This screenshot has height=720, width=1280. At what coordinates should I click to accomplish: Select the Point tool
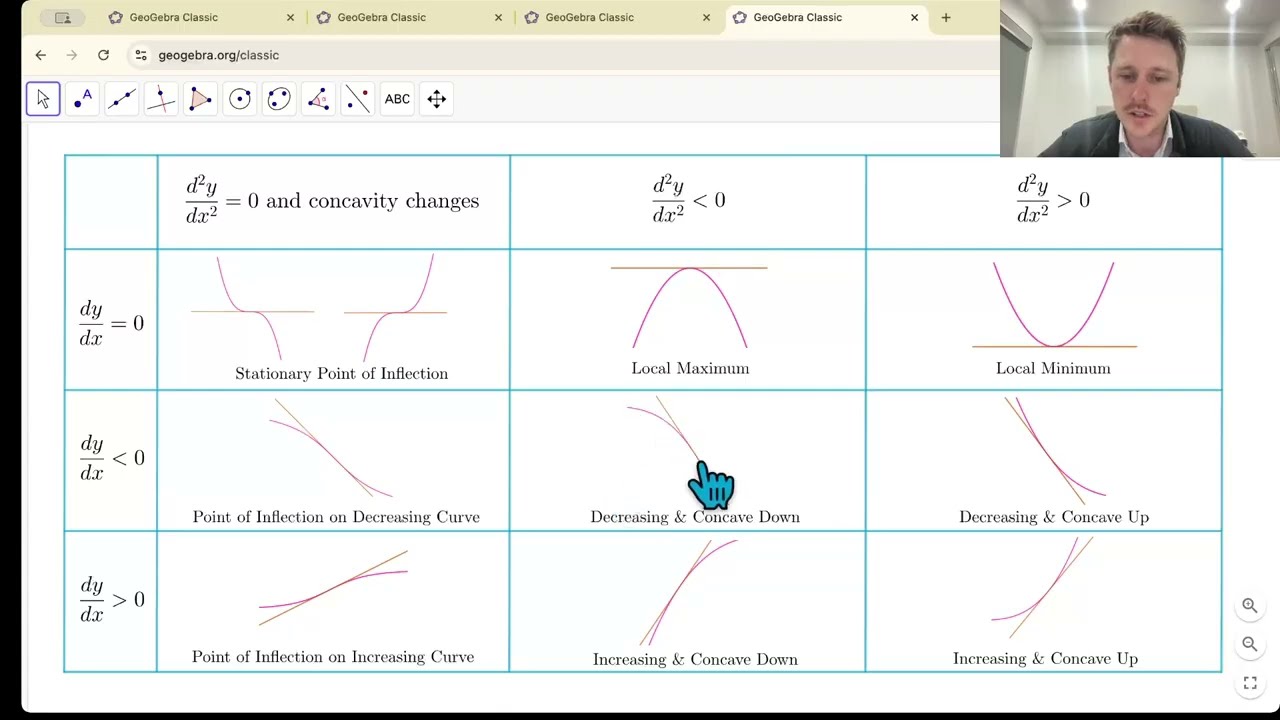[x=82, y=99]
